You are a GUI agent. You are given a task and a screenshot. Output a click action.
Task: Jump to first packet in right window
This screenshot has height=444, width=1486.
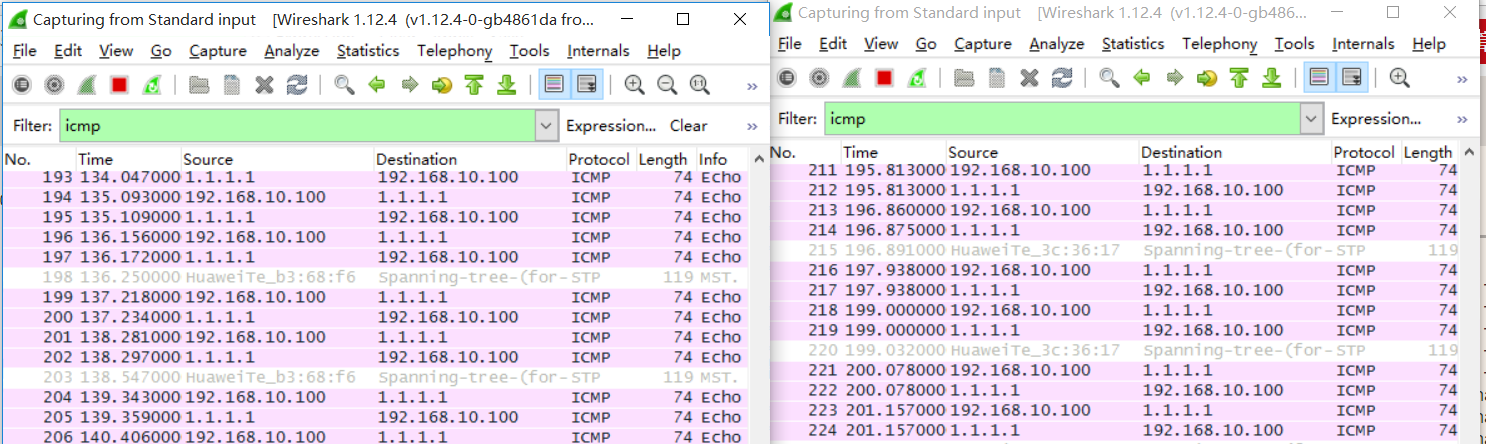1239,78
